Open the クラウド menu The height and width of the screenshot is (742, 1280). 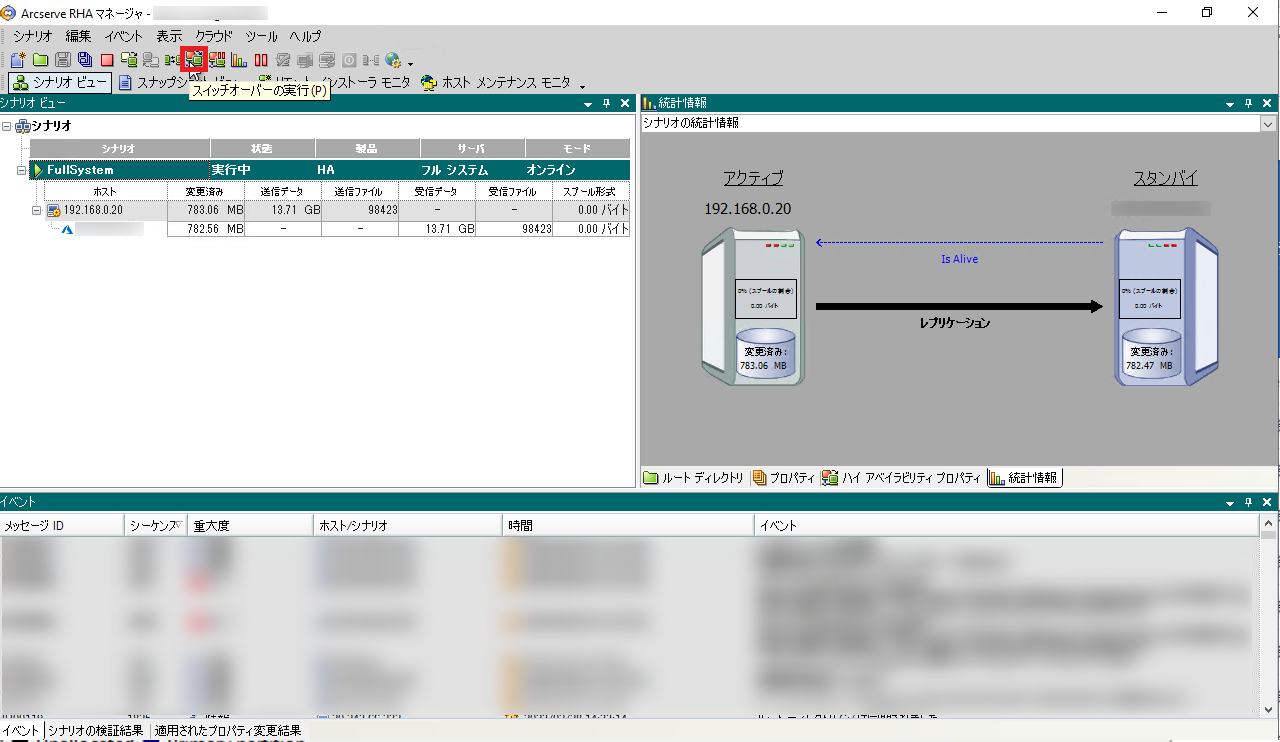pyautogui.click(x=213, y=36)
